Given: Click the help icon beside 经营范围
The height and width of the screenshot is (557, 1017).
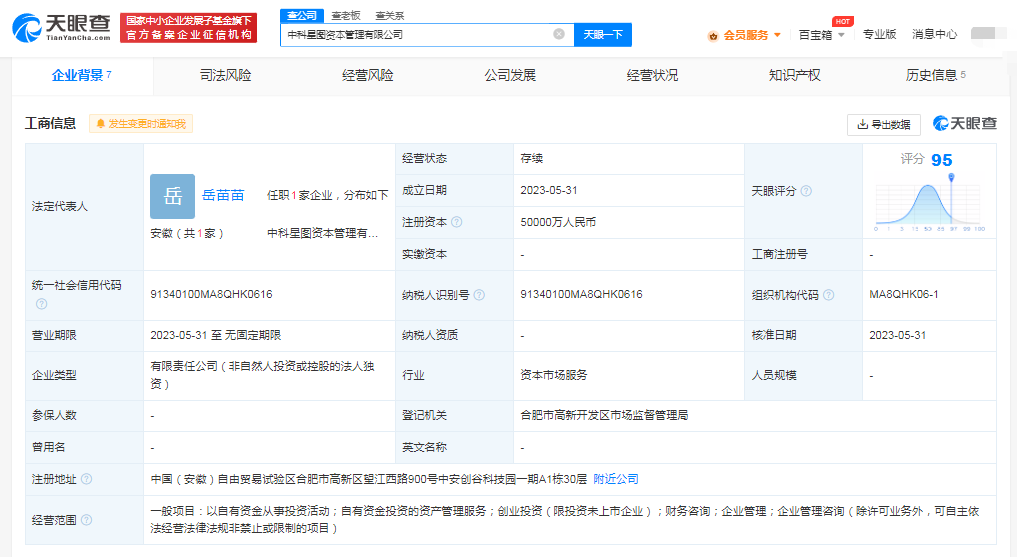Looking at the screenshot, I should tap(86, 520).
